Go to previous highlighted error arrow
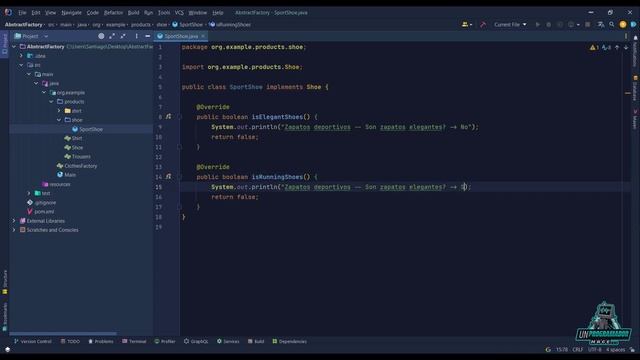 click(617, 47)
